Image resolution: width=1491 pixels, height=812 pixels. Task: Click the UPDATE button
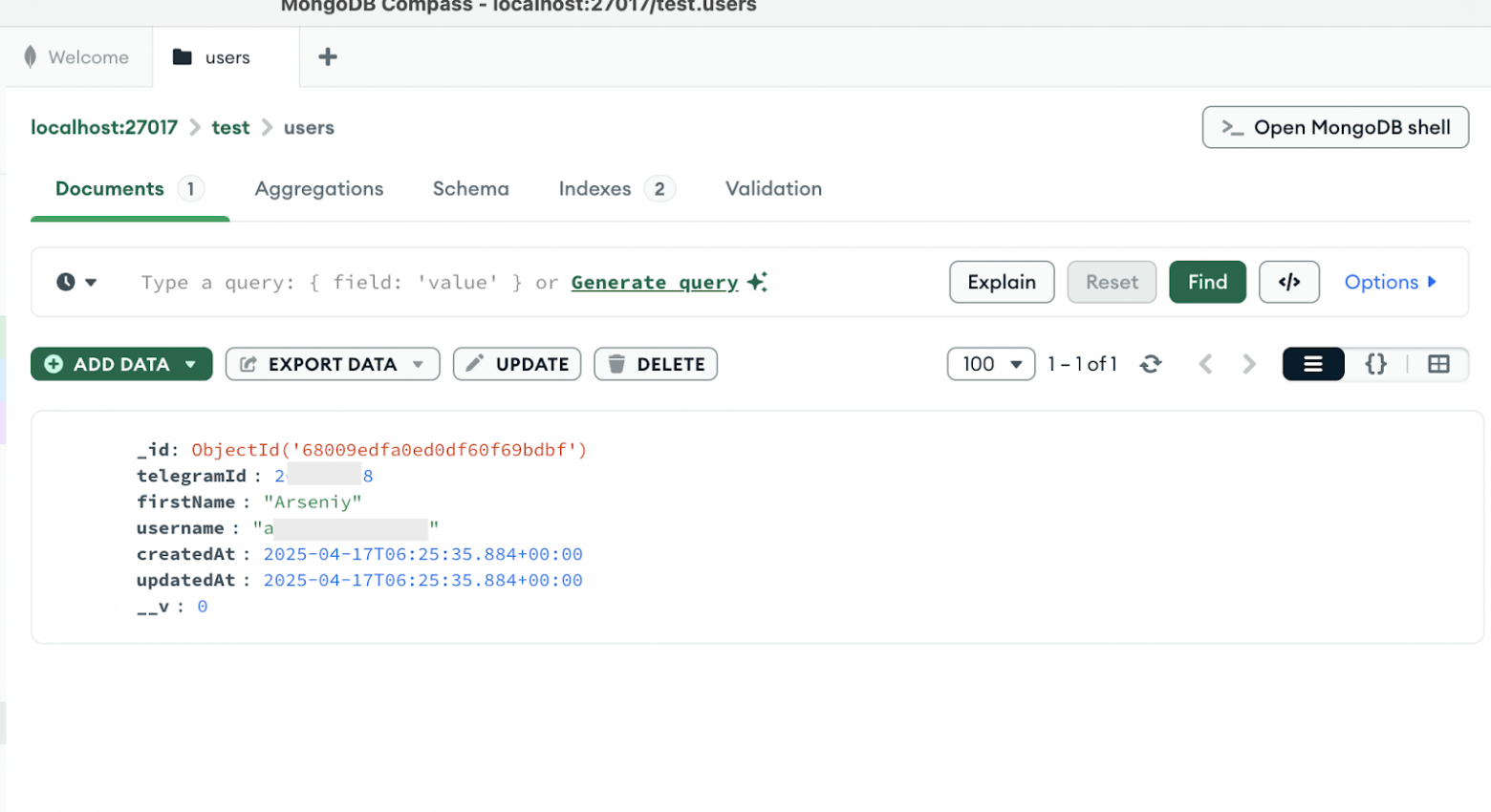point(517,364)
